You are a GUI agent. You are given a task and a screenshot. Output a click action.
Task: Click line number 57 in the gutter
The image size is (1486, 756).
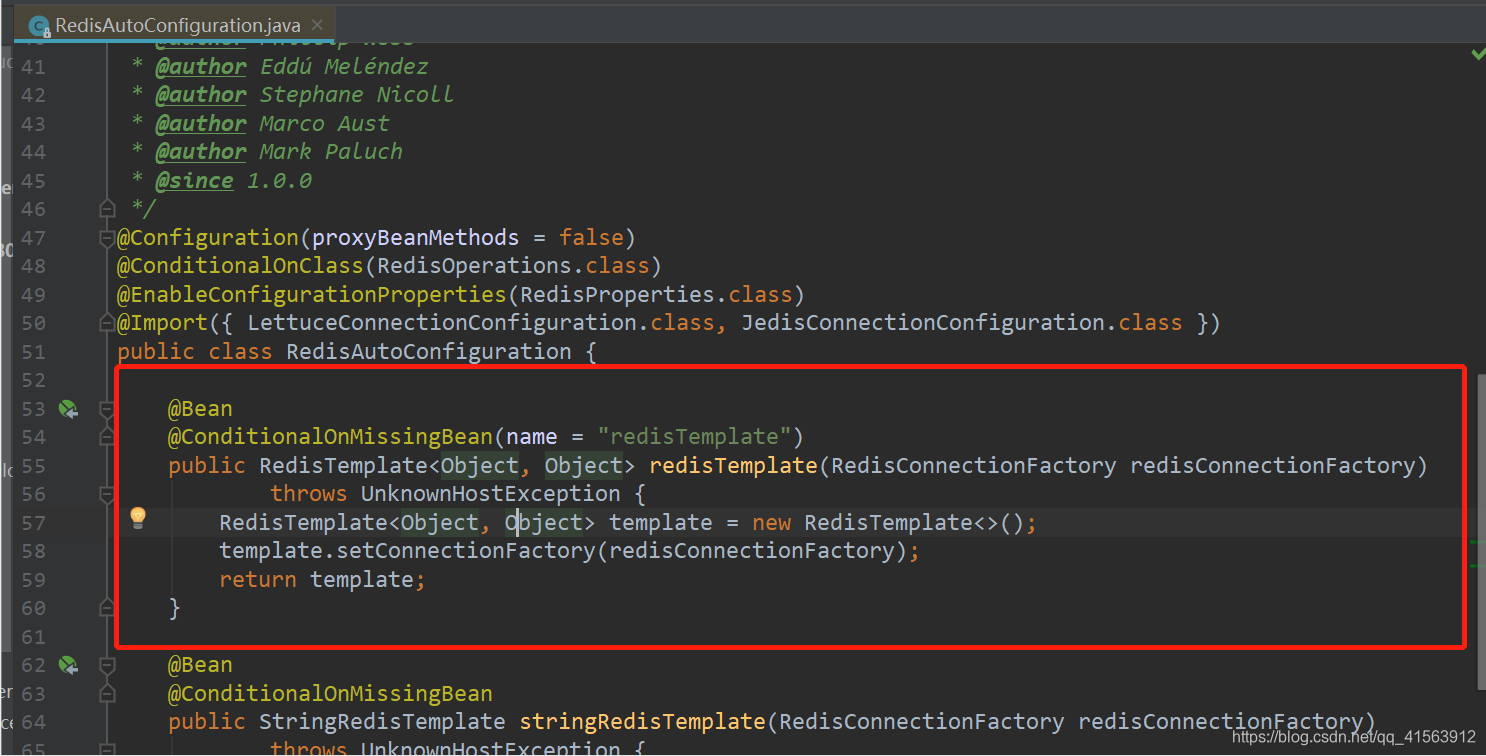point(33,523)
